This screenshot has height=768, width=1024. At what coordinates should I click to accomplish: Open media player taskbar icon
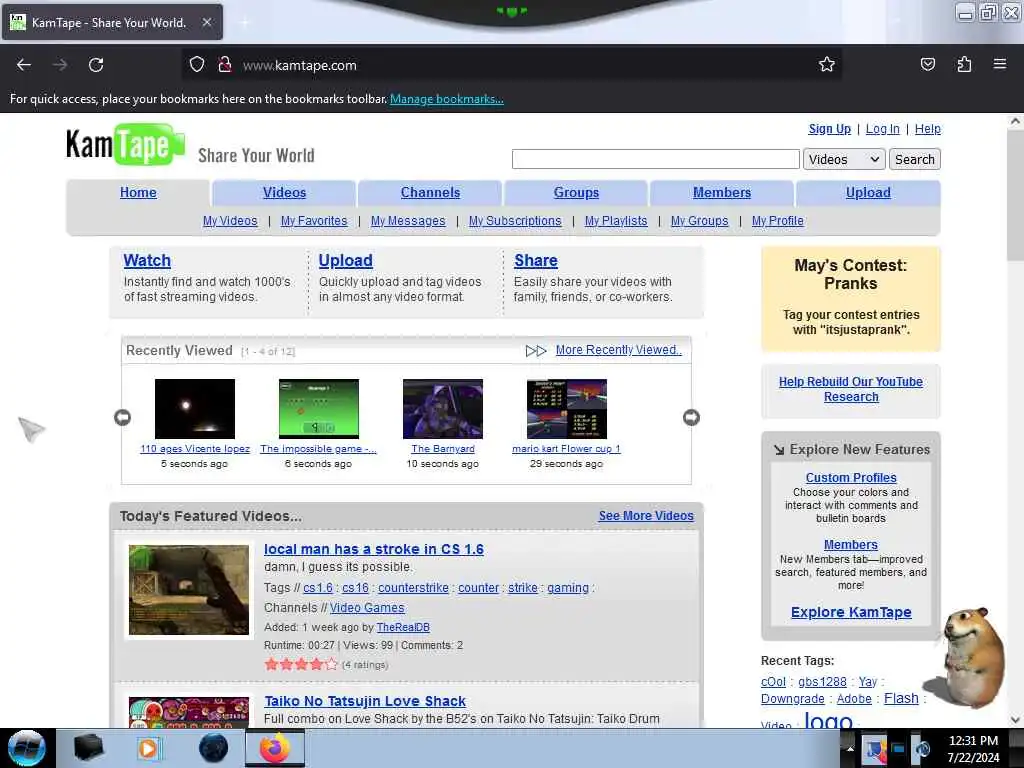[149, 748]
